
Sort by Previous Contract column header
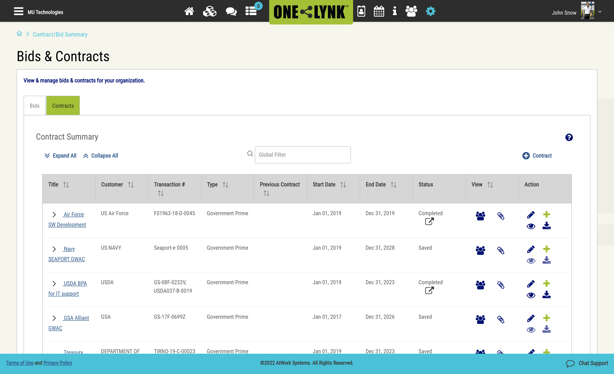[266, 193]
